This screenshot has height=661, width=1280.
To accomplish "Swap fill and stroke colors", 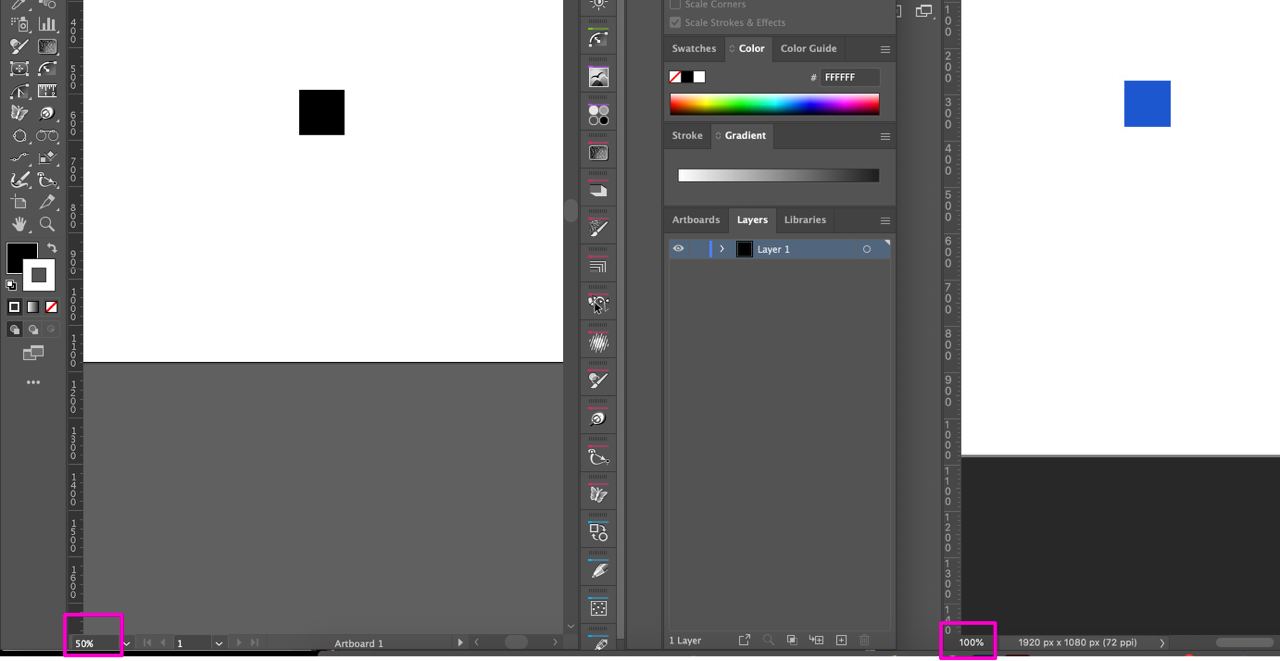I will pyautogui.click(x=51, y=248).
